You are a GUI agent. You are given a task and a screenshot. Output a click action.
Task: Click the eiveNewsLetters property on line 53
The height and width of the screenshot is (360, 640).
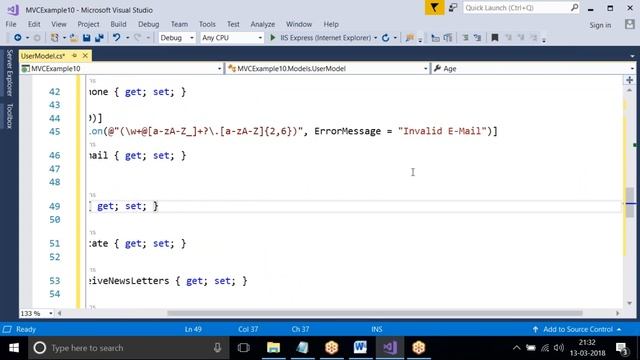129,281
